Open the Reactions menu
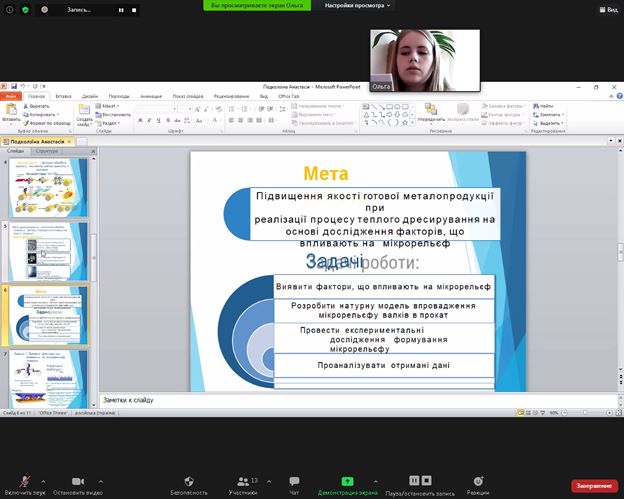Image resolution: width=624 pixels, height=499 pixels. click(477, 480)
